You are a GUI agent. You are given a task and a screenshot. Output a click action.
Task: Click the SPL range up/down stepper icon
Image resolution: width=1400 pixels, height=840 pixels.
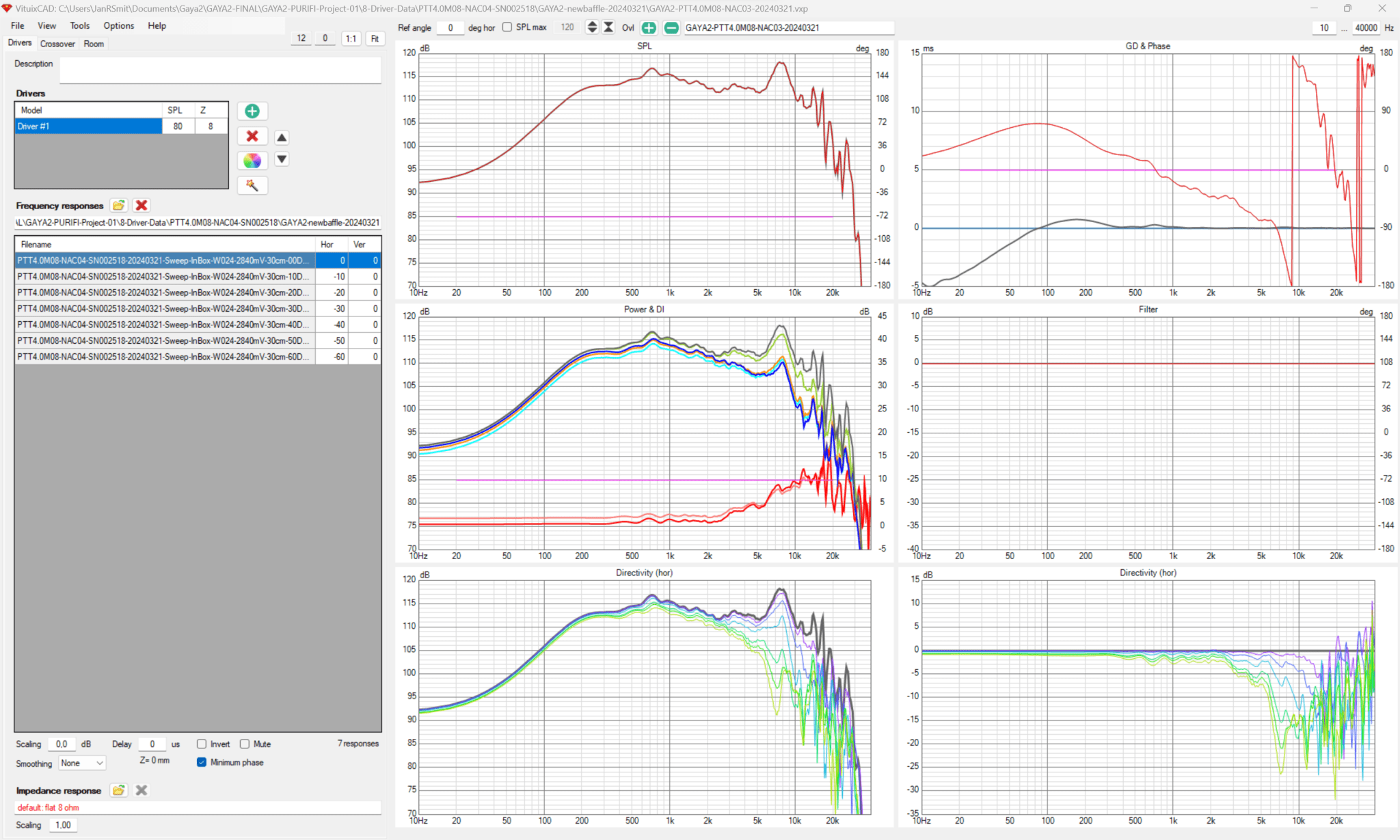592,27
